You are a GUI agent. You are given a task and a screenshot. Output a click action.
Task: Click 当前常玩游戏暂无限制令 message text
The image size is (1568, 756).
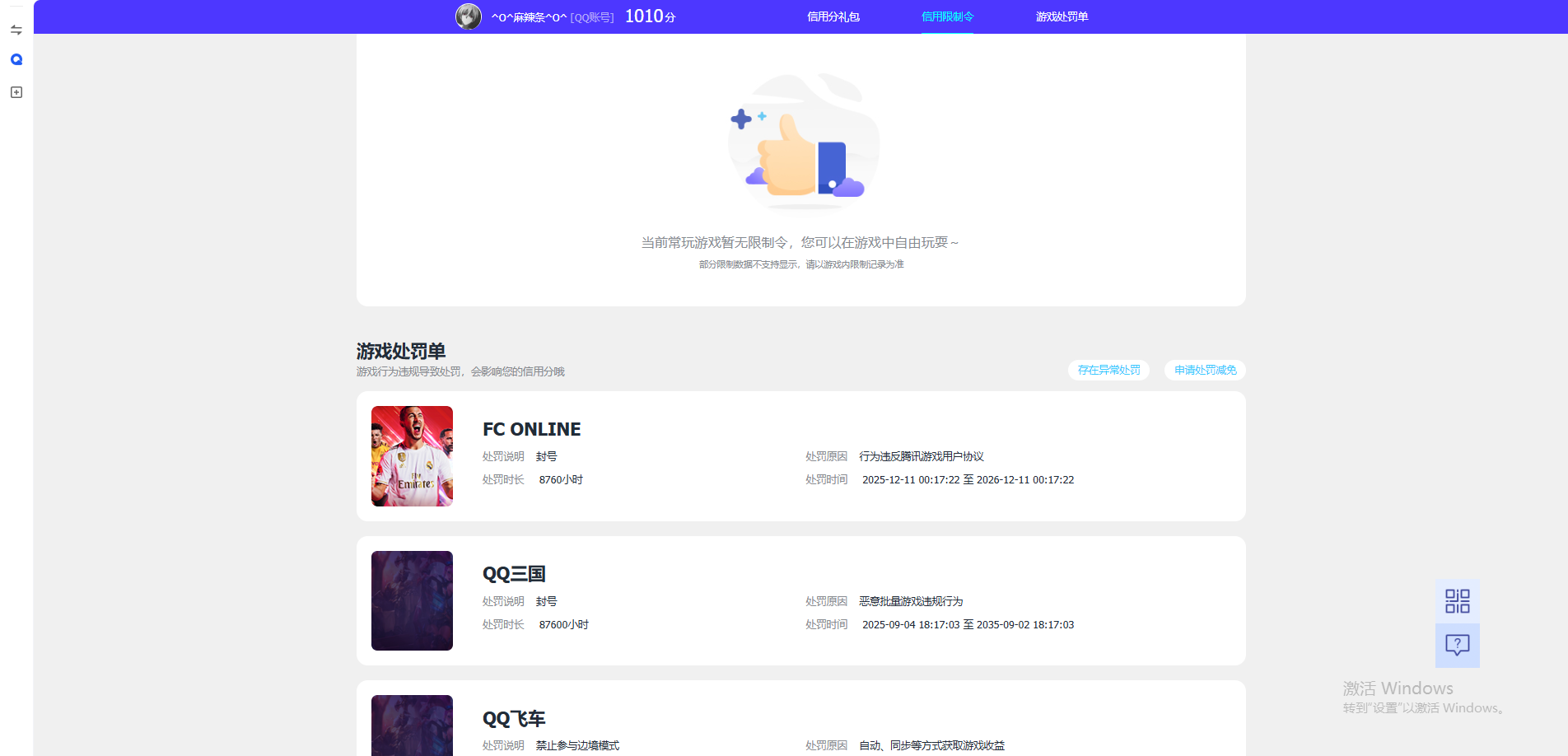click(x=800, y=242)
